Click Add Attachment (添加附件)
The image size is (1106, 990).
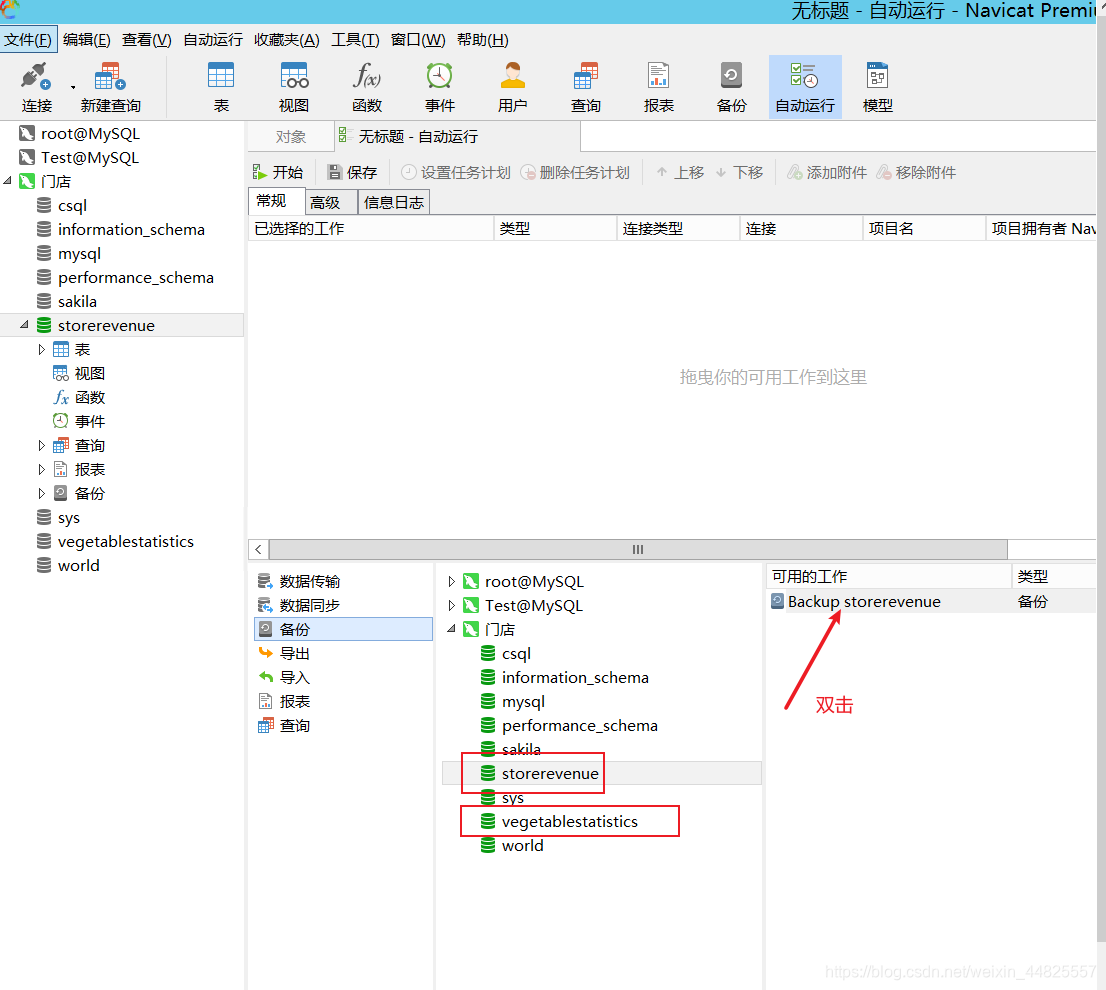(827, 172)
